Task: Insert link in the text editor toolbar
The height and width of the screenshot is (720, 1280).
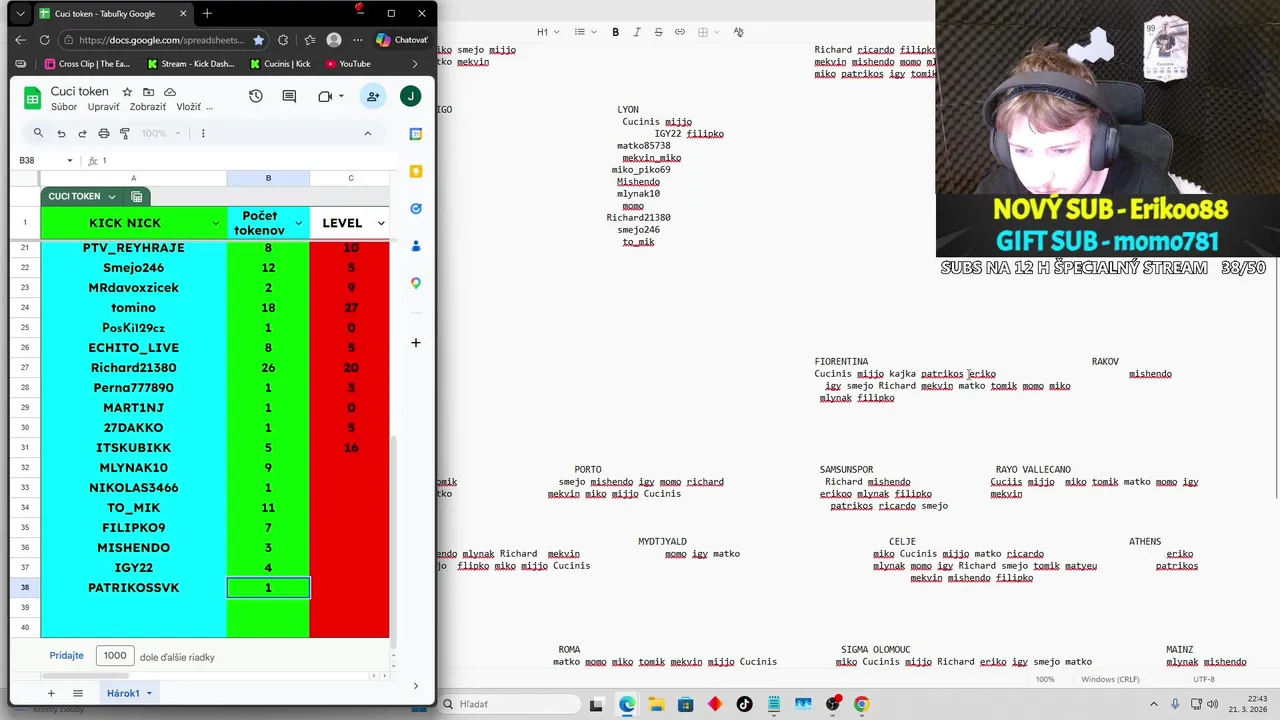Action: pyautogui.click(x=680, y=32)
